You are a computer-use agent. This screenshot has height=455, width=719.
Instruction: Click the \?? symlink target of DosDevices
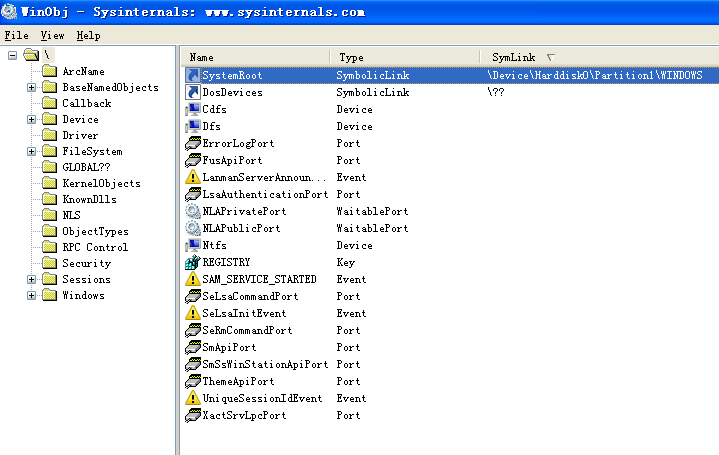(x=496, y=92)
